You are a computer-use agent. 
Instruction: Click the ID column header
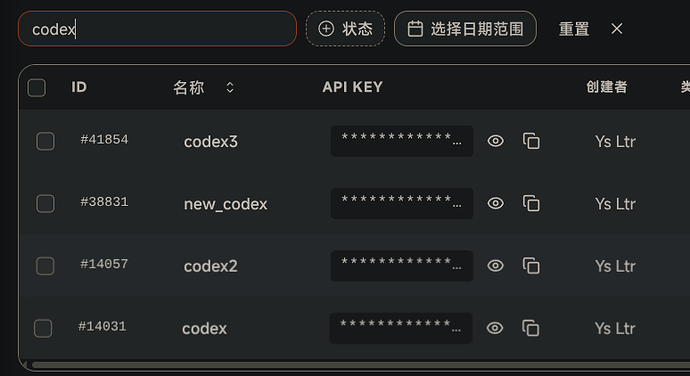(79, 87)
